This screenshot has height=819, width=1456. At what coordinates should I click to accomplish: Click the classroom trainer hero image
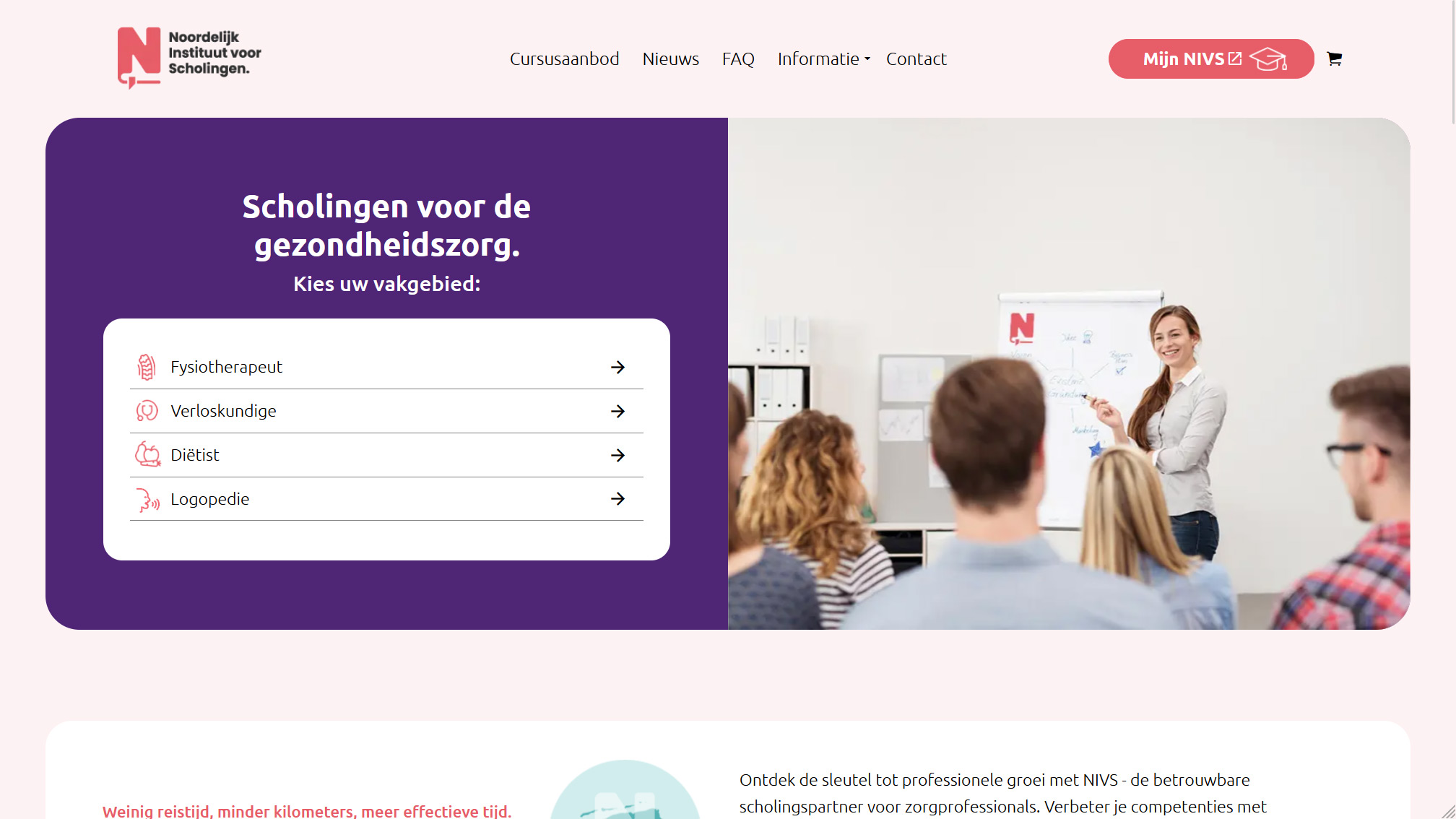pos(1069,373)
